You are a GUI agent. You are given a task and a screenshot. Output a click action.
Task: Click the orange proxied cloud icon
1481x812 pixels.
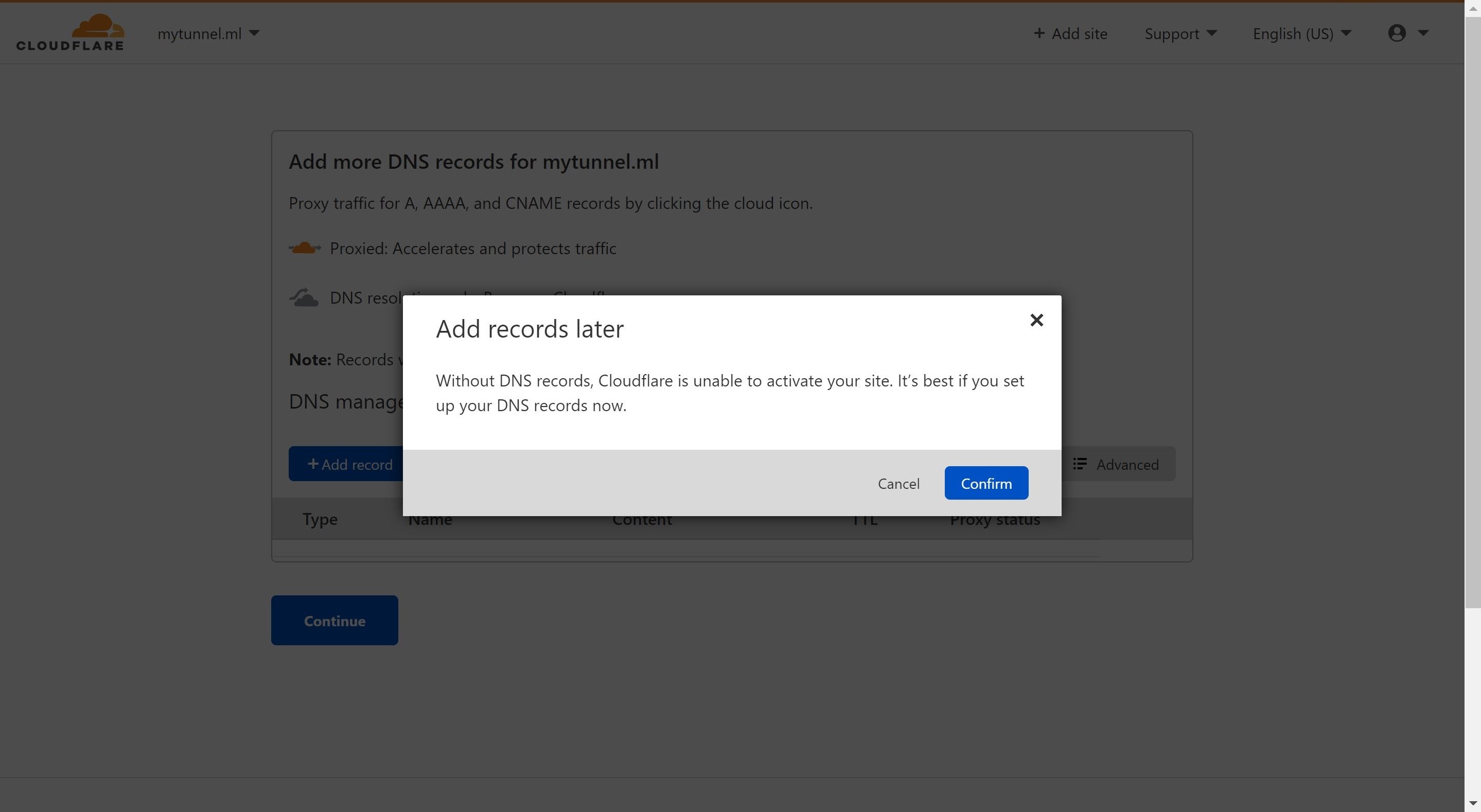pyautogui.click(x=305, y=249)
